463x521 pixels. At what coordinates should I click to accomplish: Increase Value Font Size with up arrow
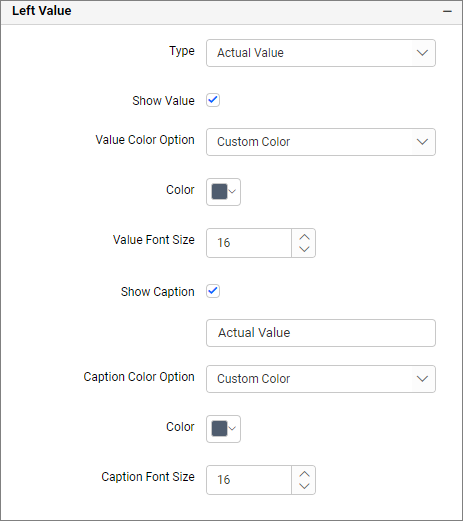pos(304,237)
